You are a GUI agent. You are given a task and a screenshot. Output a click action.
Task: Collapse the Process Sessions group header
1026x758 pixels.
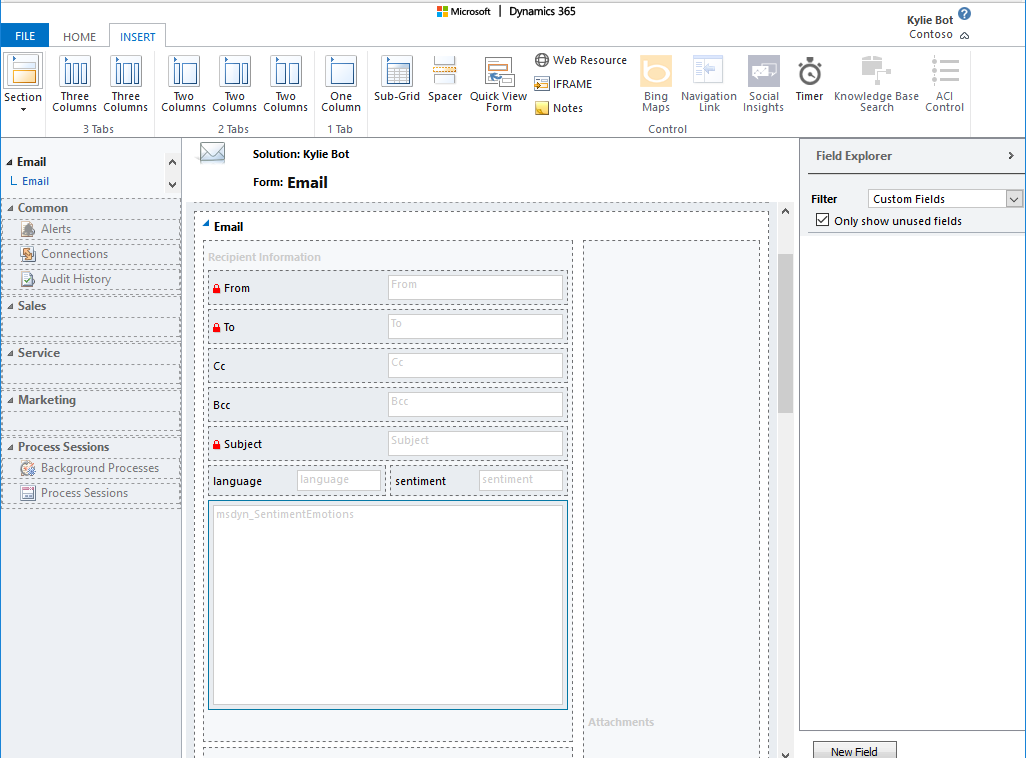[x=10, y=448]
